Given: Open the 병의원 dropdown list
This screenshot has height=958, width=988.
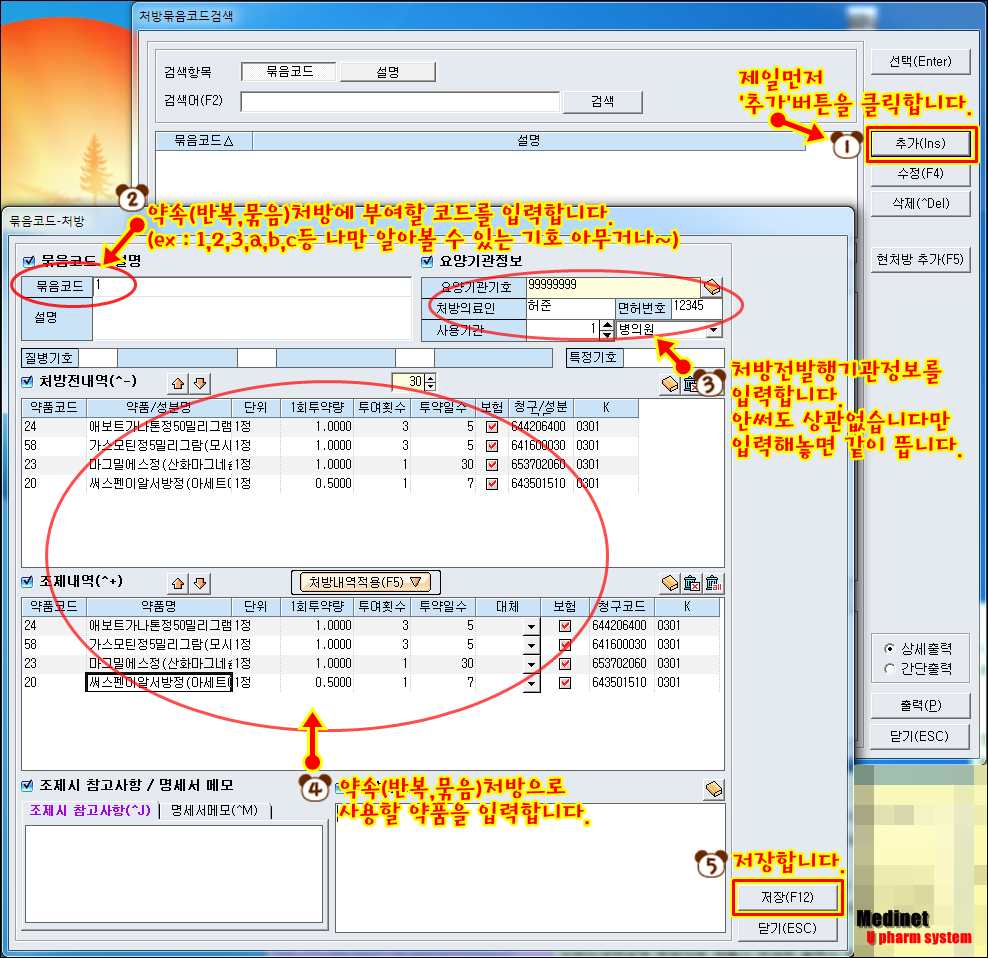Looking at the screenshot, I should click(x=713, y=330).
